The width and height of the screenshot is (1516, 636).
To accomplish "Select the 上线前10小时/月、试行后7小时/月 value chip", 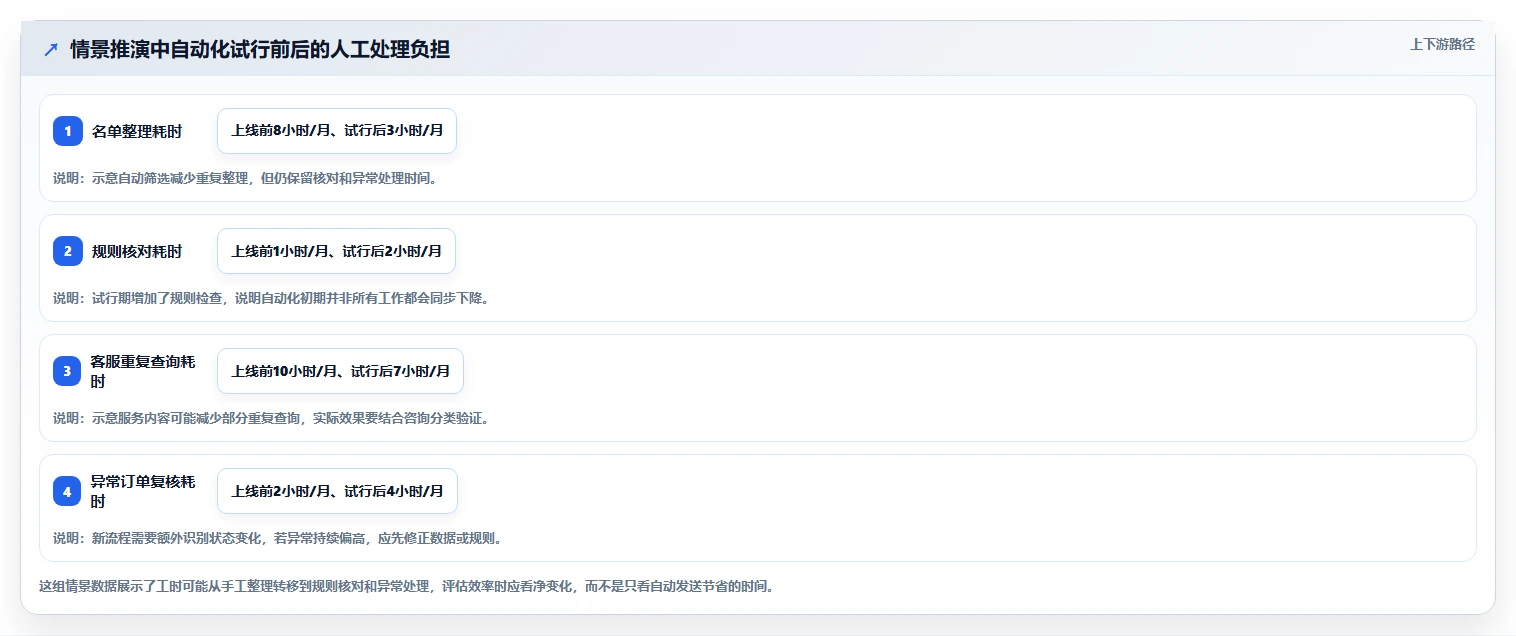I will click(x=340, y=371).
